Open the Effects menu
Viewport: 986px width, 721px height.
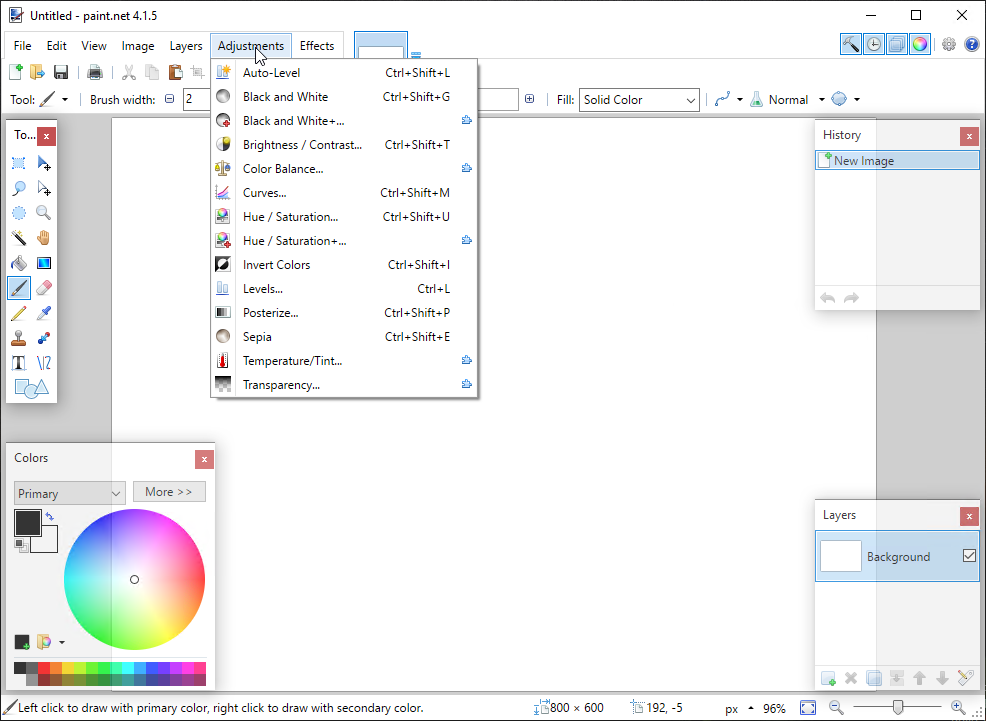tap(317, 46)
